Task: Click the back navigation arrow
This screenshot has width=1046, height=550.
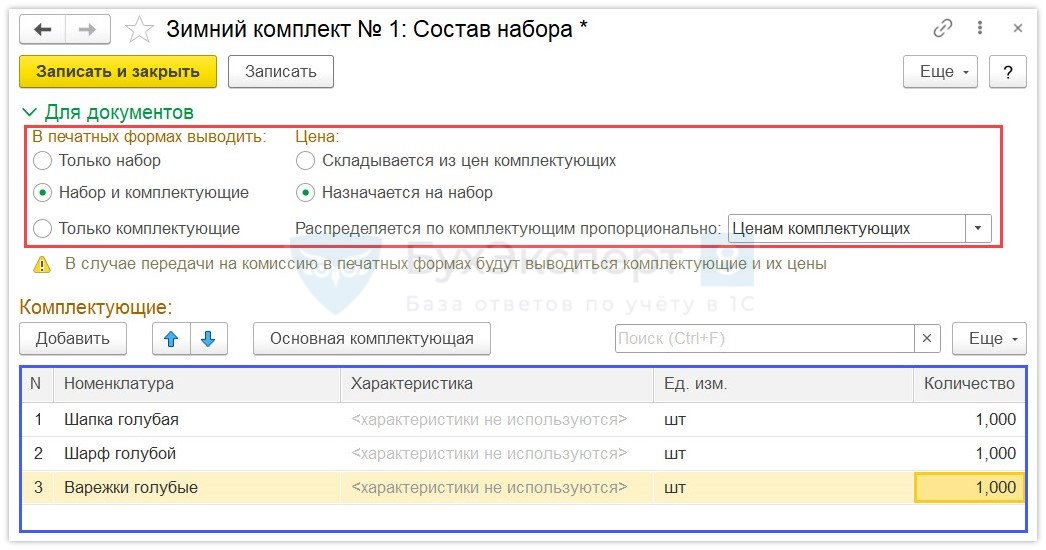Action: [43, 30]
